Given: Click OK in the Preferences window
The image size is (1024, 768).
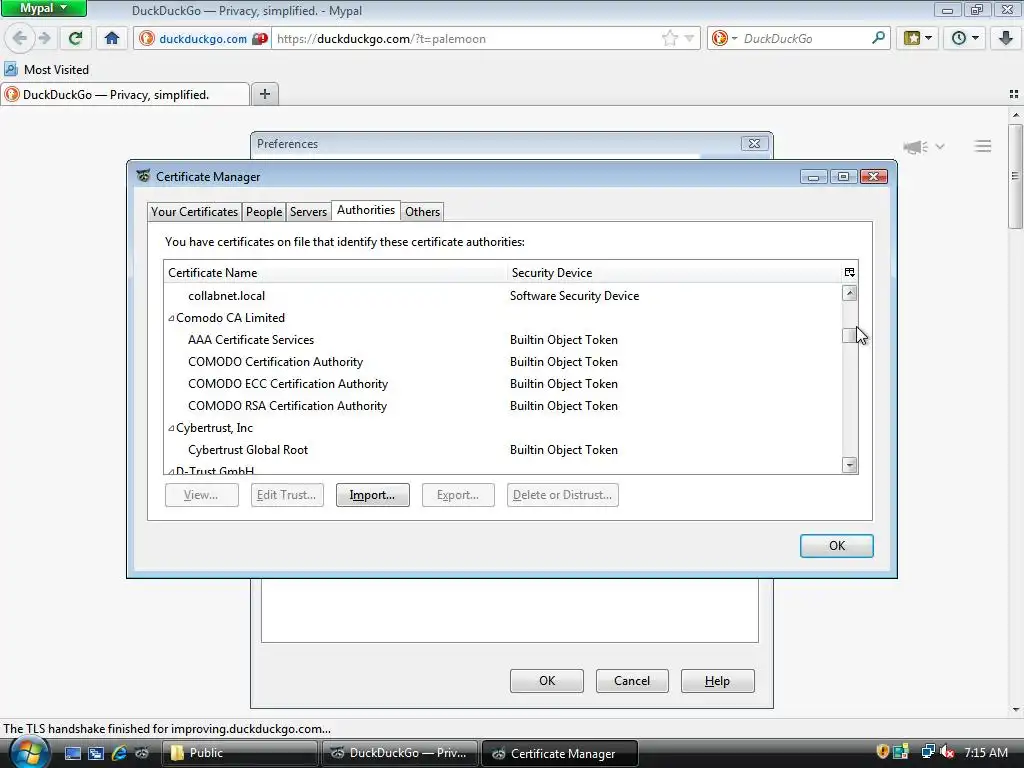Looking at the screenshot, I should [547, 680].
